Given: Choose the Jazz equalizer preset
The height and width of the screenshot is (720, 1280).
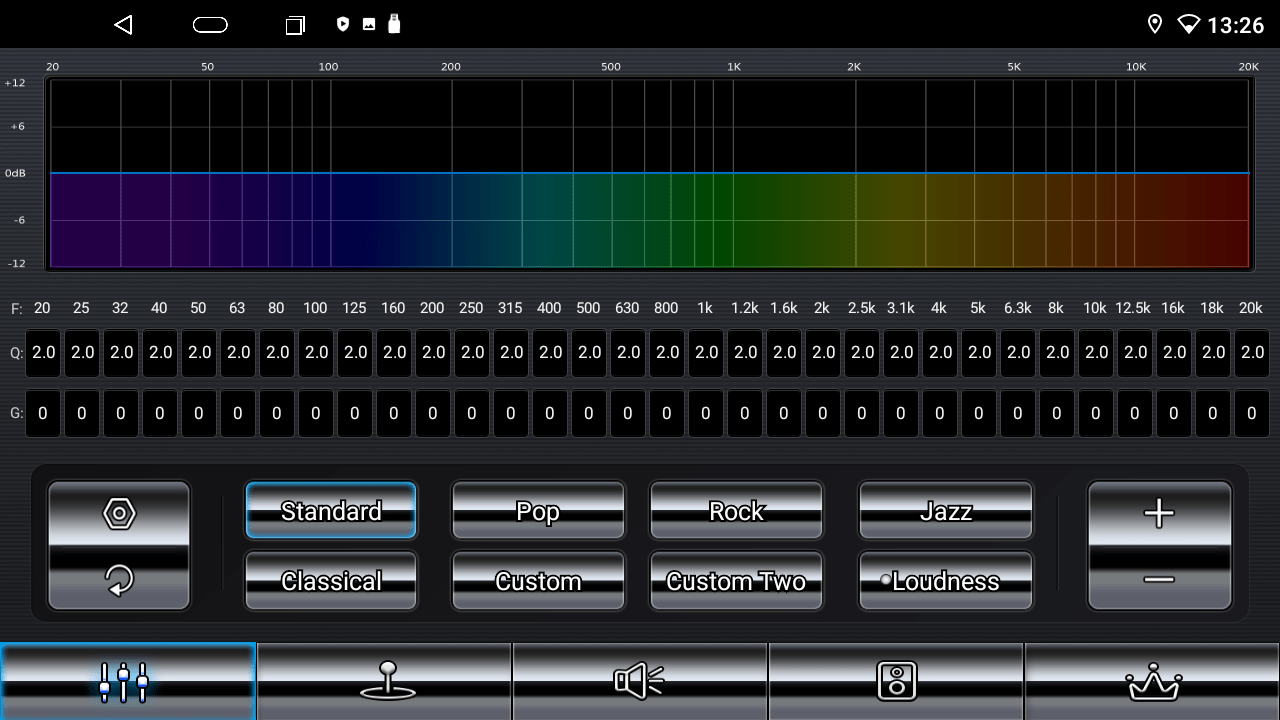Looking at the screenshot, I should 945,511.
